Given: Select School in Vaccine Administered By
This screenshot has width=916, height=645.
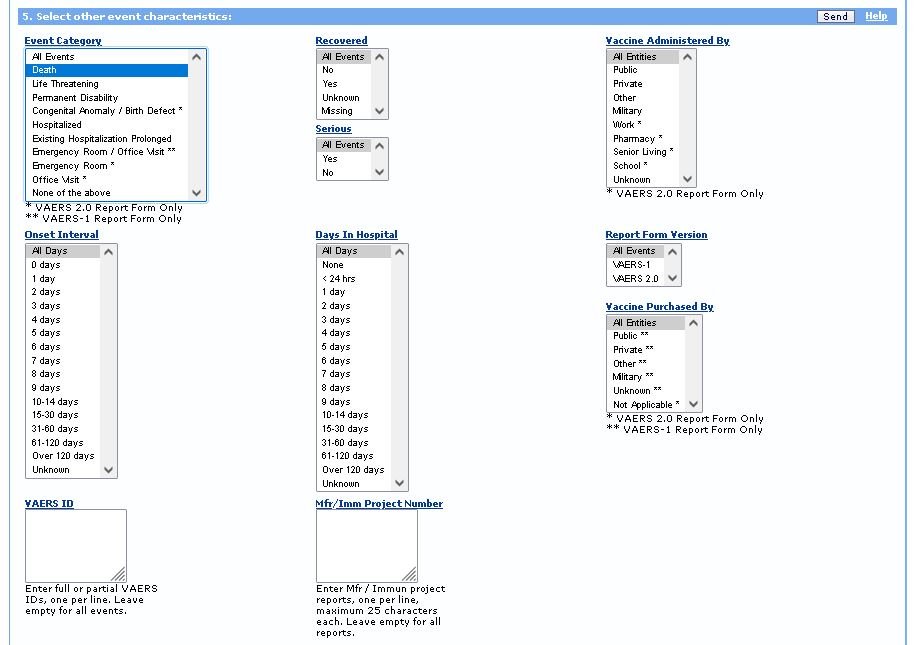Looking at the screenshot, I should click(x=643, y=166).
